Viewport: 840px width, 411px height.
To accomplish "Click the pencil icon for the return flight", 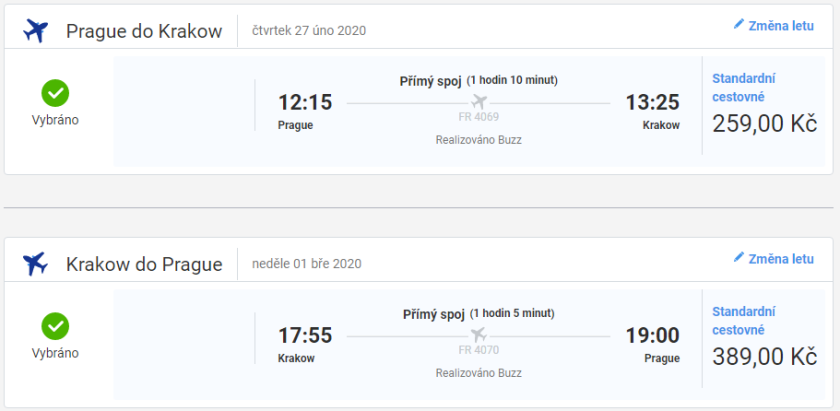I will [739, 258].
